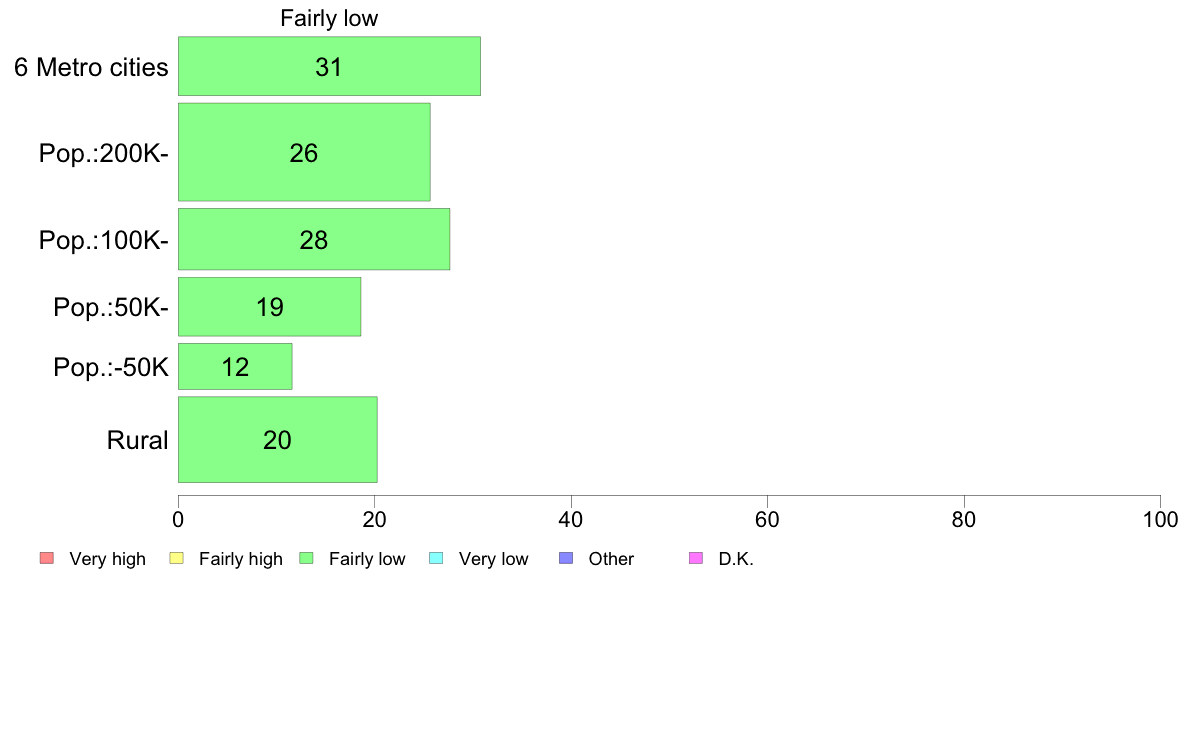Select the Pop.:-50K bar showing 12
This screenshot has width=1188, height=736.
click(236, 367)
